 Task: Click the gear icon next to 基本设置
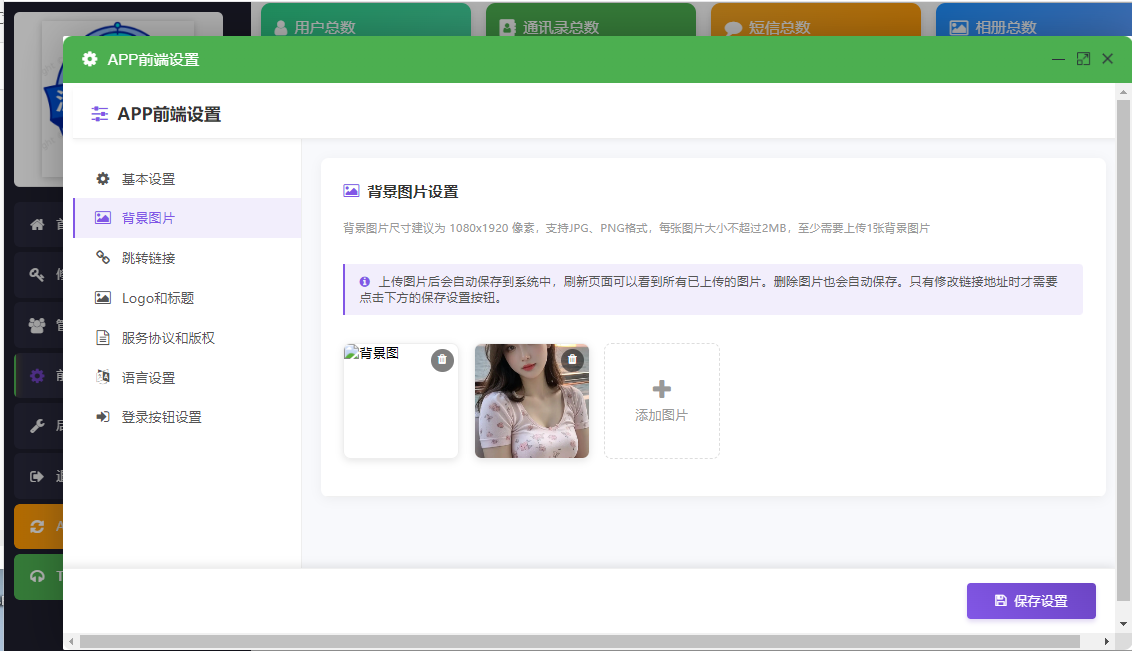point(103,178)
